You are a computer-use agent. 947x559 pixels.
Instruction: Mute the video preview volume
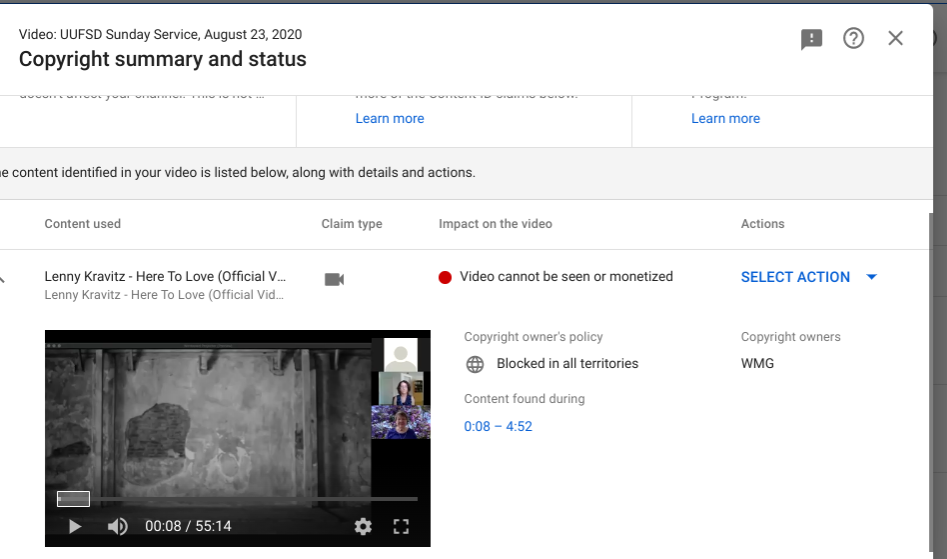click(117, 526)
